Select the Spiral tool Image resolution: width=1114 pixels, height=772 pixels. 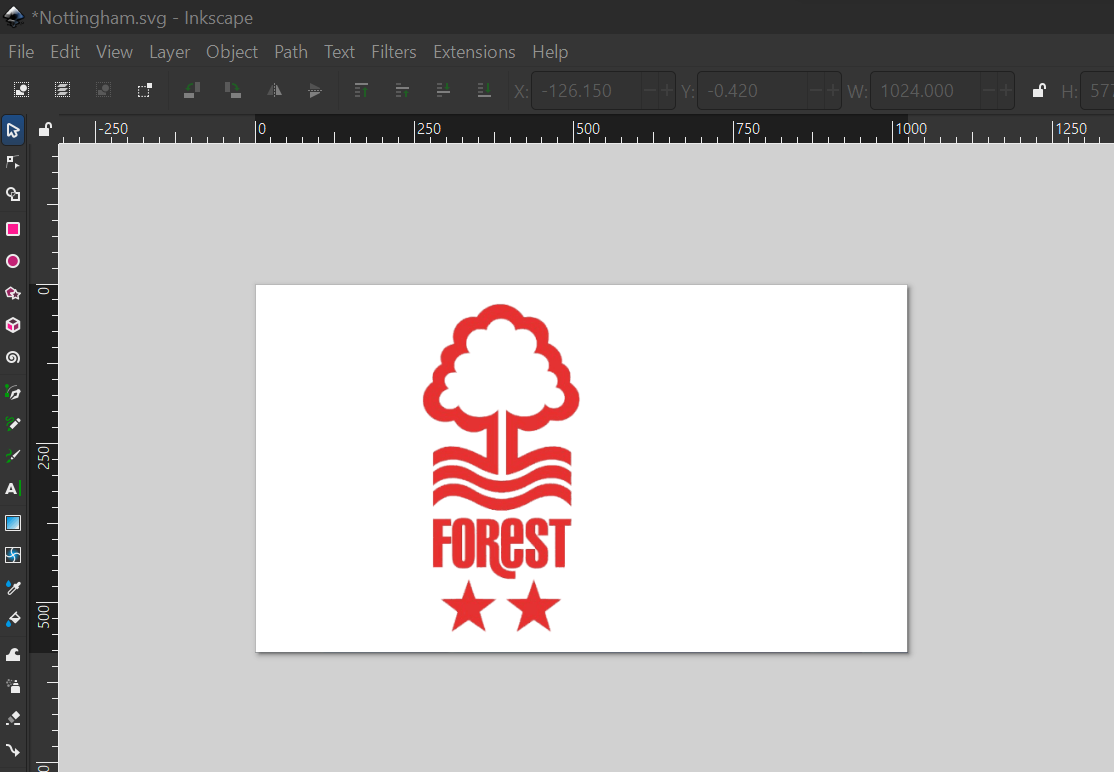click(13, 357)
